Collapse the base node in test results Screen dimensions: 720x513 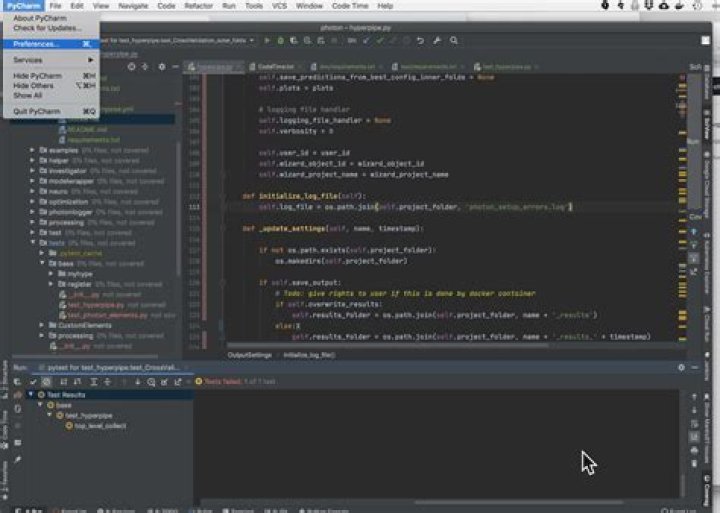point(40,405)
